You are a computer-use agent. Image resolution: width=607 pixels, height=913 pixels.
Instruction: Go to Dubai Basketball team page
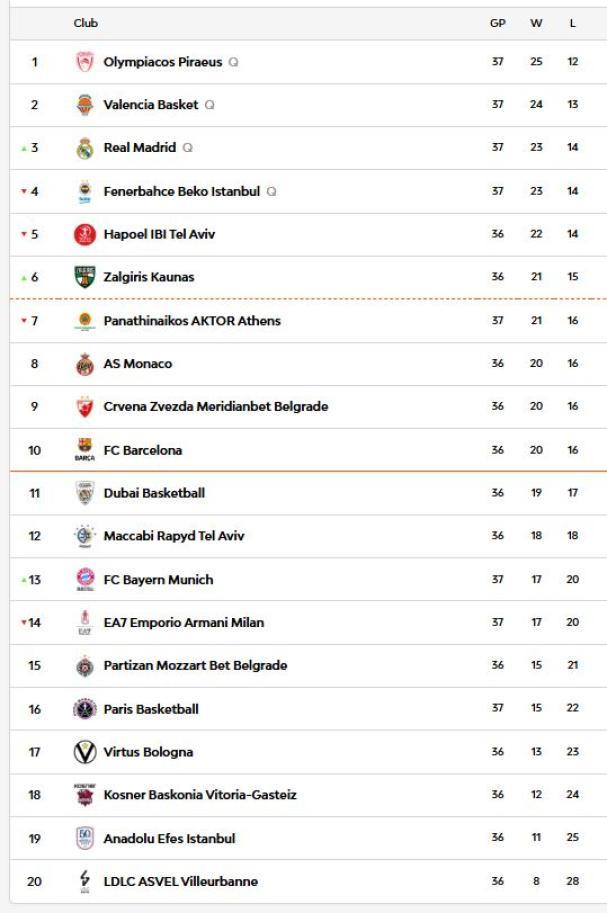coord(154,493)
